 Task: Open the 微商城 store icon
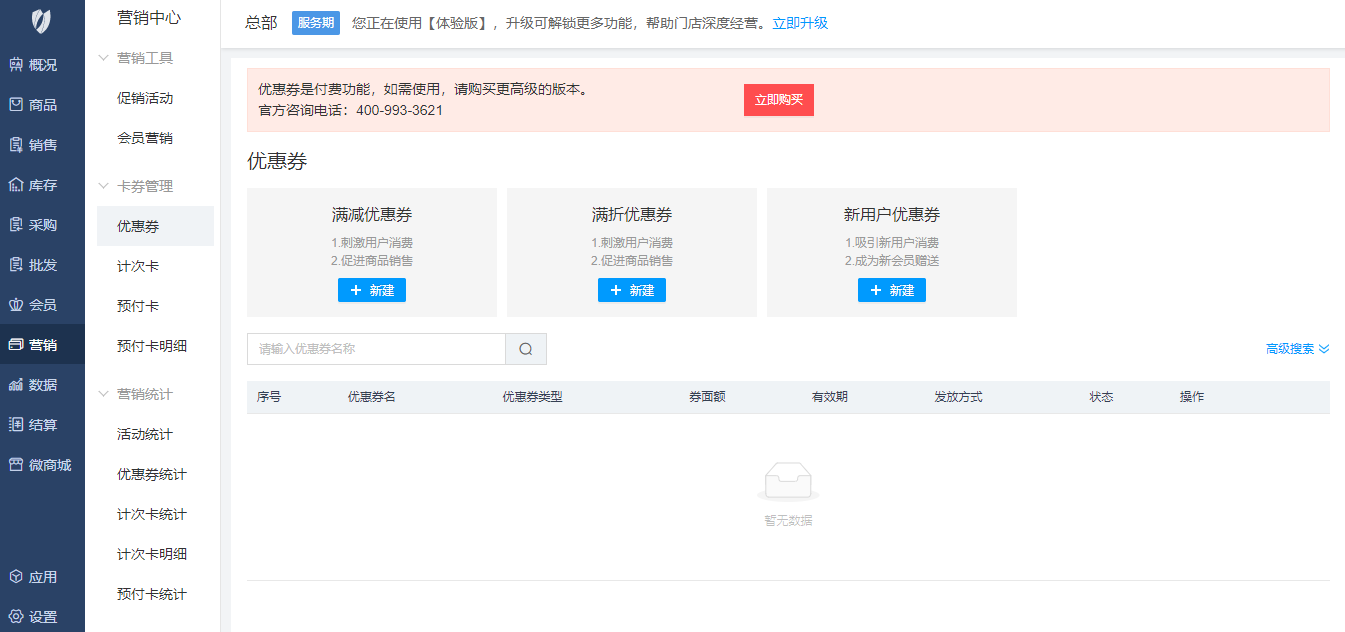(x=16, y=465)
